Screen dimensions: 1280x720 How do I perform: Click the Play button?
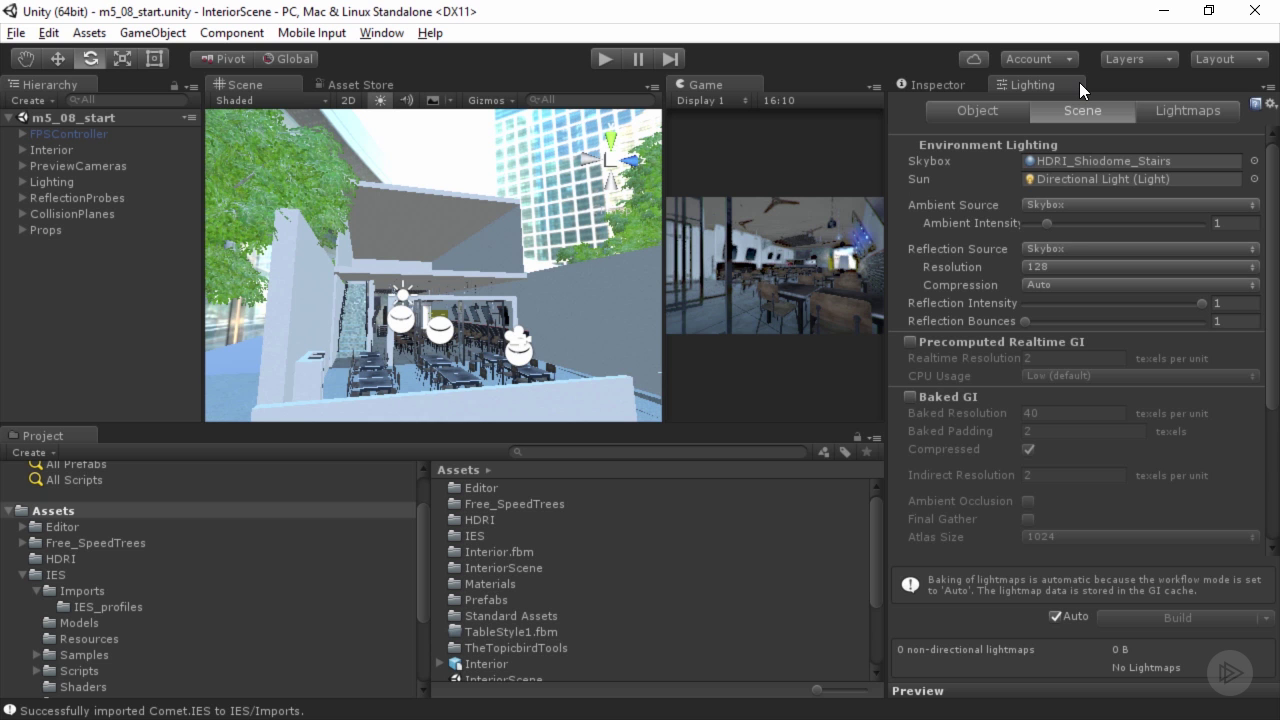tap(605, 59)
